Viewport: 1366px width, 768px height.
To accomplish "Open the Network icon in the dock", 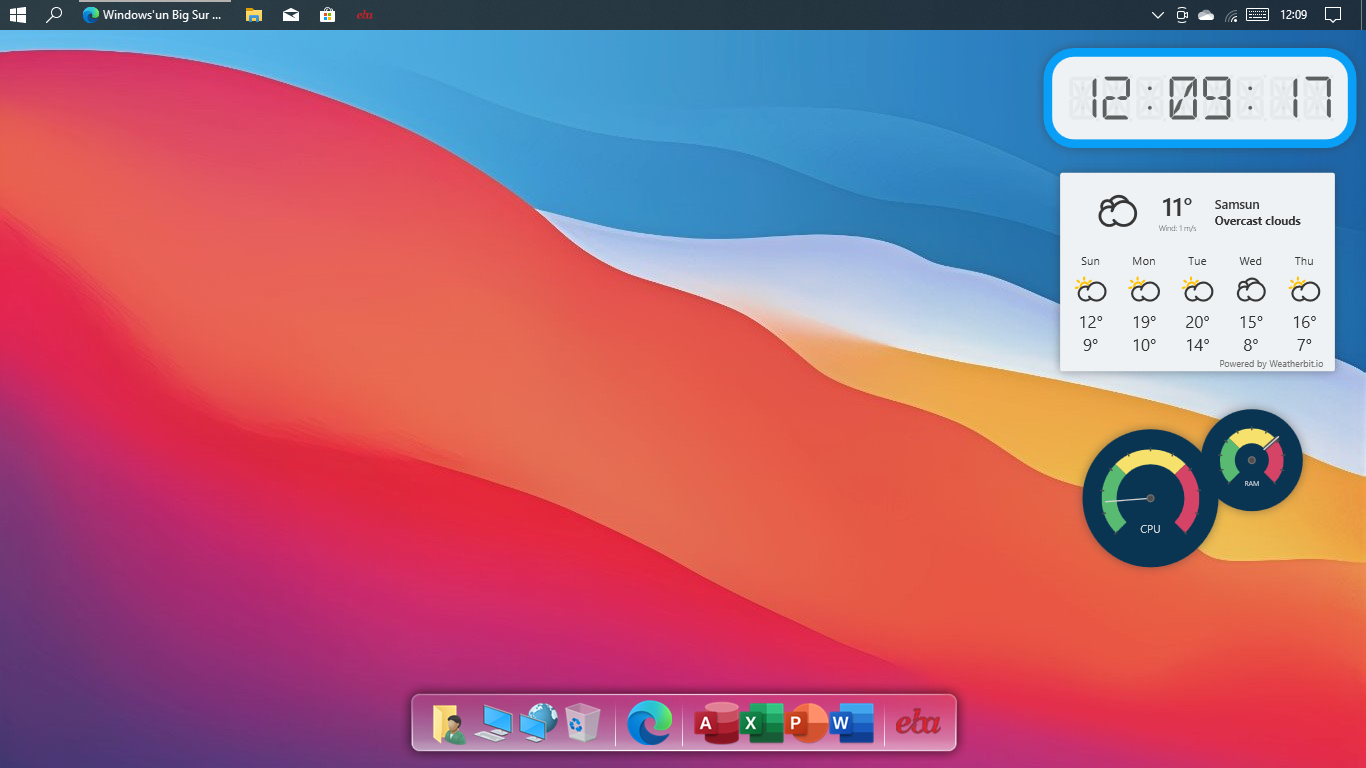I will tap(538, 723).
